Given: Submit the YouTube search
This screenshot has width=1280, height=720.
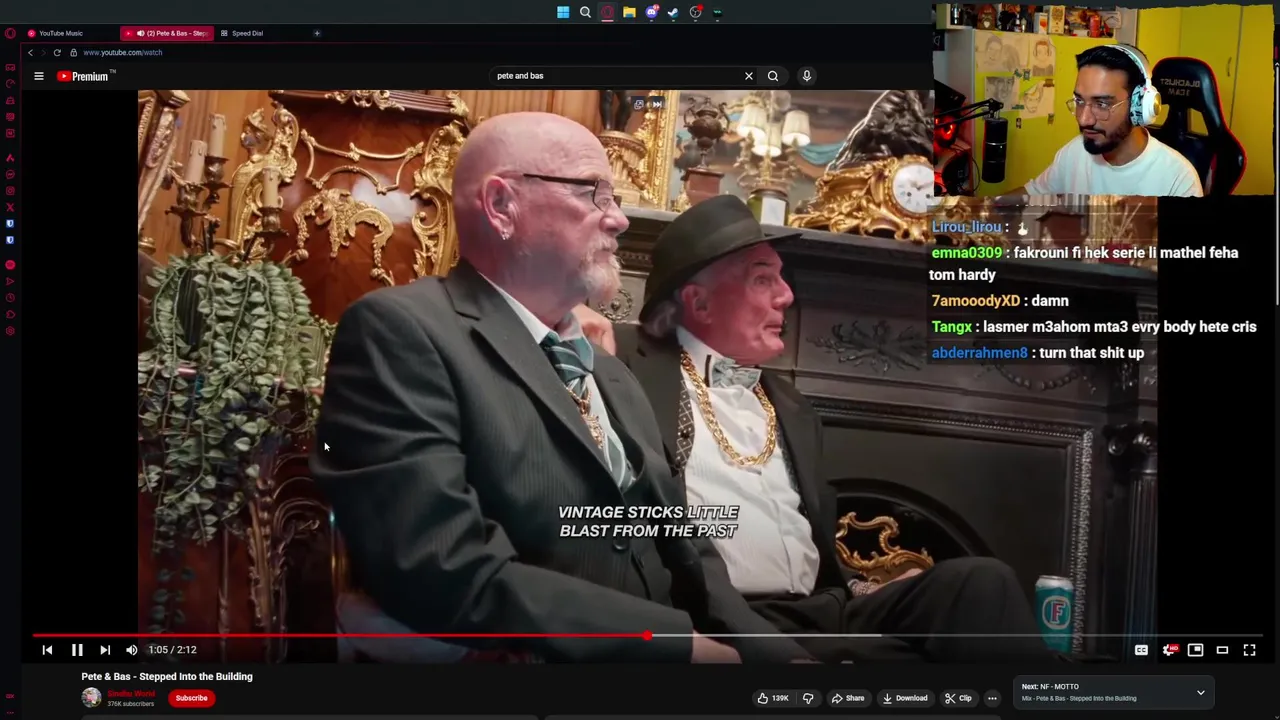Looking at the screenshot, I should click(773, 76).
